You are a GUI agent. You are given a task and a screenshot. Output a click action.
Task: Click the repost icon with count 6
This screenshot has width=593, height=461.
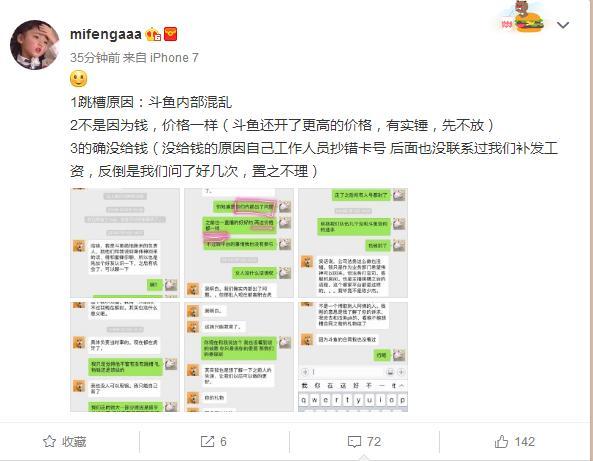point(214,441)
